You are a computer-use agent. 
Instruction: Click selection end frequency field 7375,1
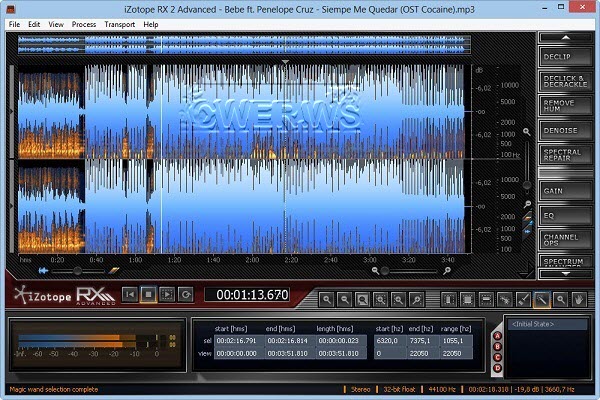point(422,341)
